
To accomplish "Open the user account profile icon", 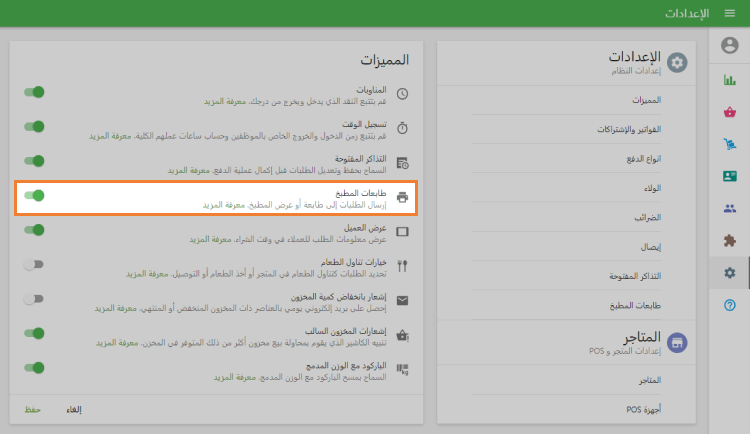I will click(729, 45).
